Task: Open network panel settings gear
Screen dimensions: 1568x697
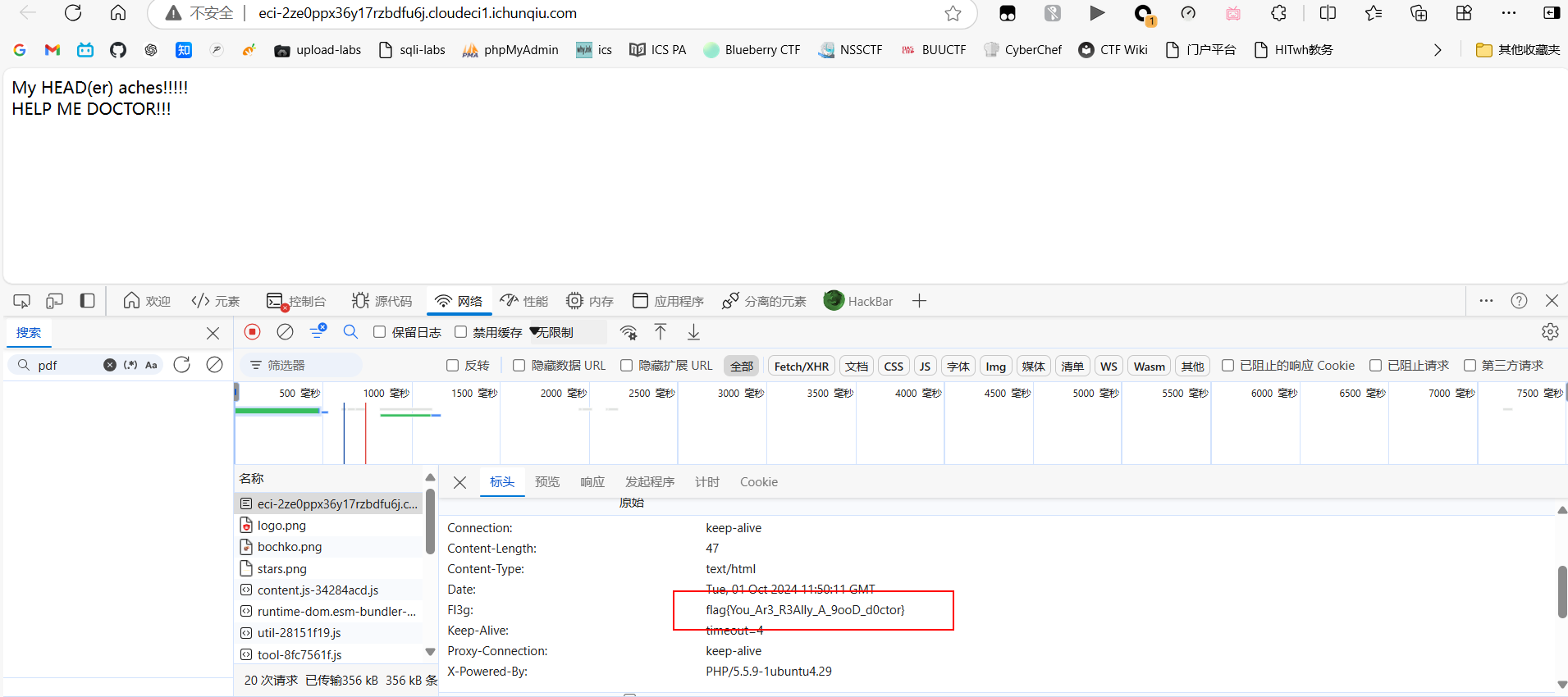Action: coord(1550,332)
